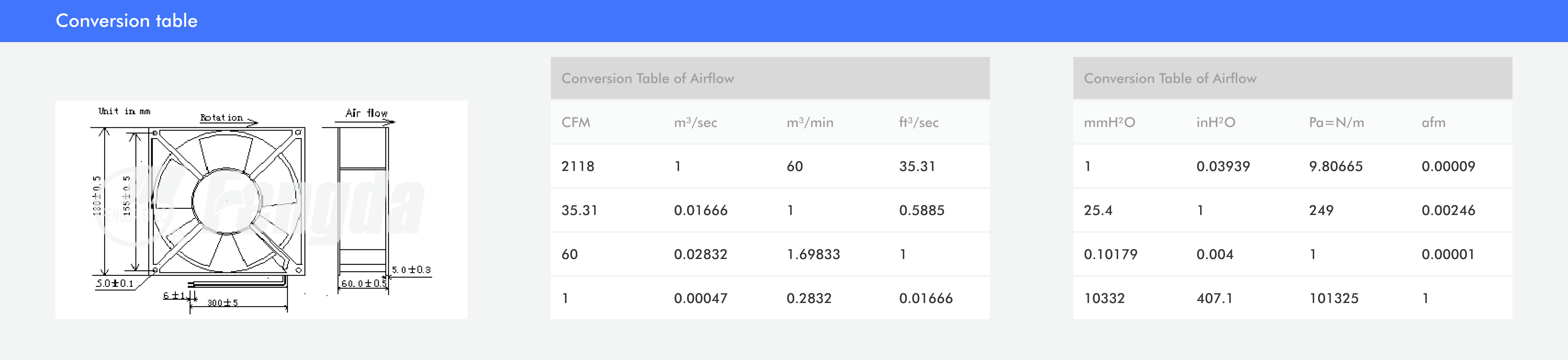Select the afm column header
This screenshot has height=360, width=1568.
(1434, 122)
